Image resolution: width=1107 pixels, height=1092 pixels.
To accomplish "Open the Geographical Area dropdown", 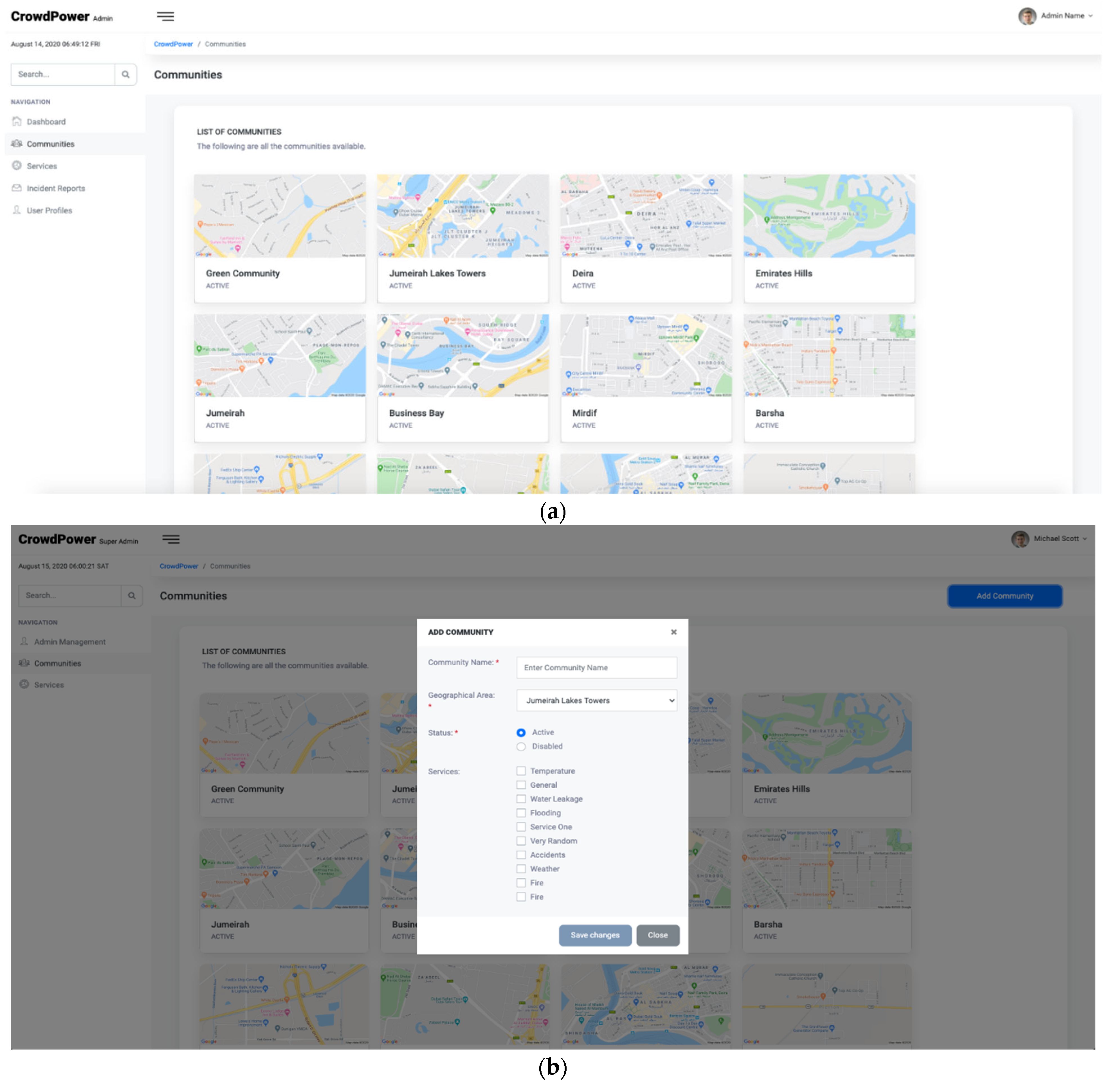I will click(596, 701).
